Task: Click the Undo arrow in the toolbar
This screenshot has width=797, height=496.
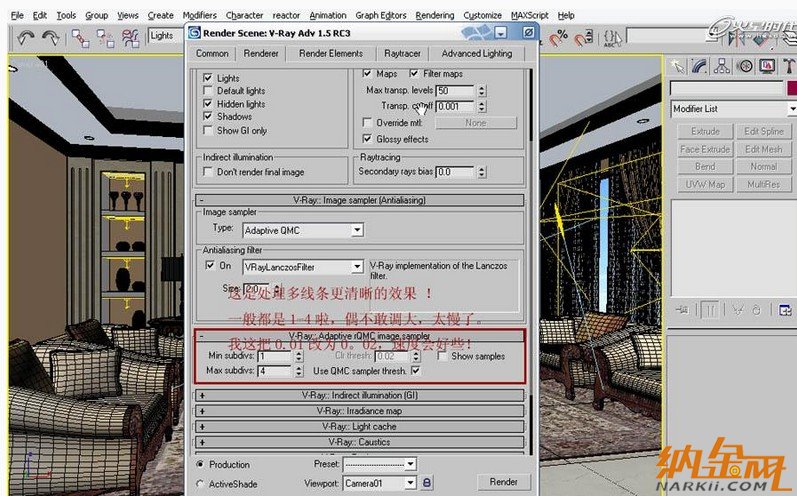Action: 26,37
